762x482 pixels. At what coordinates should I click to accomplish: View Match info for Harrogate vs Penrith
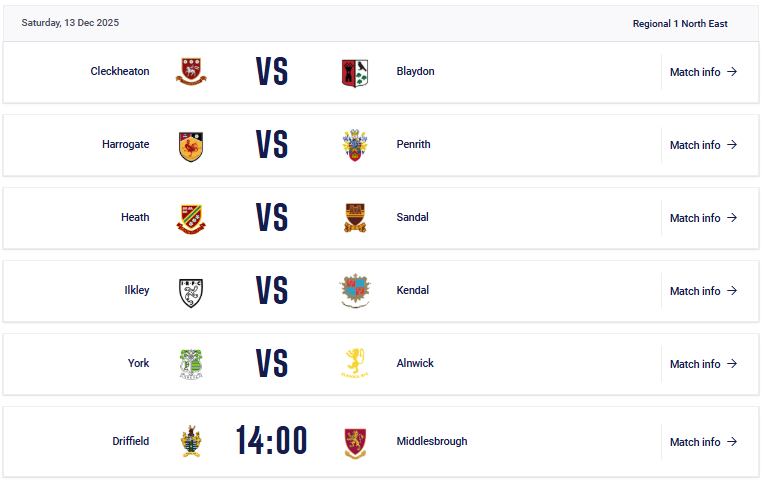[x=703, y=145]
